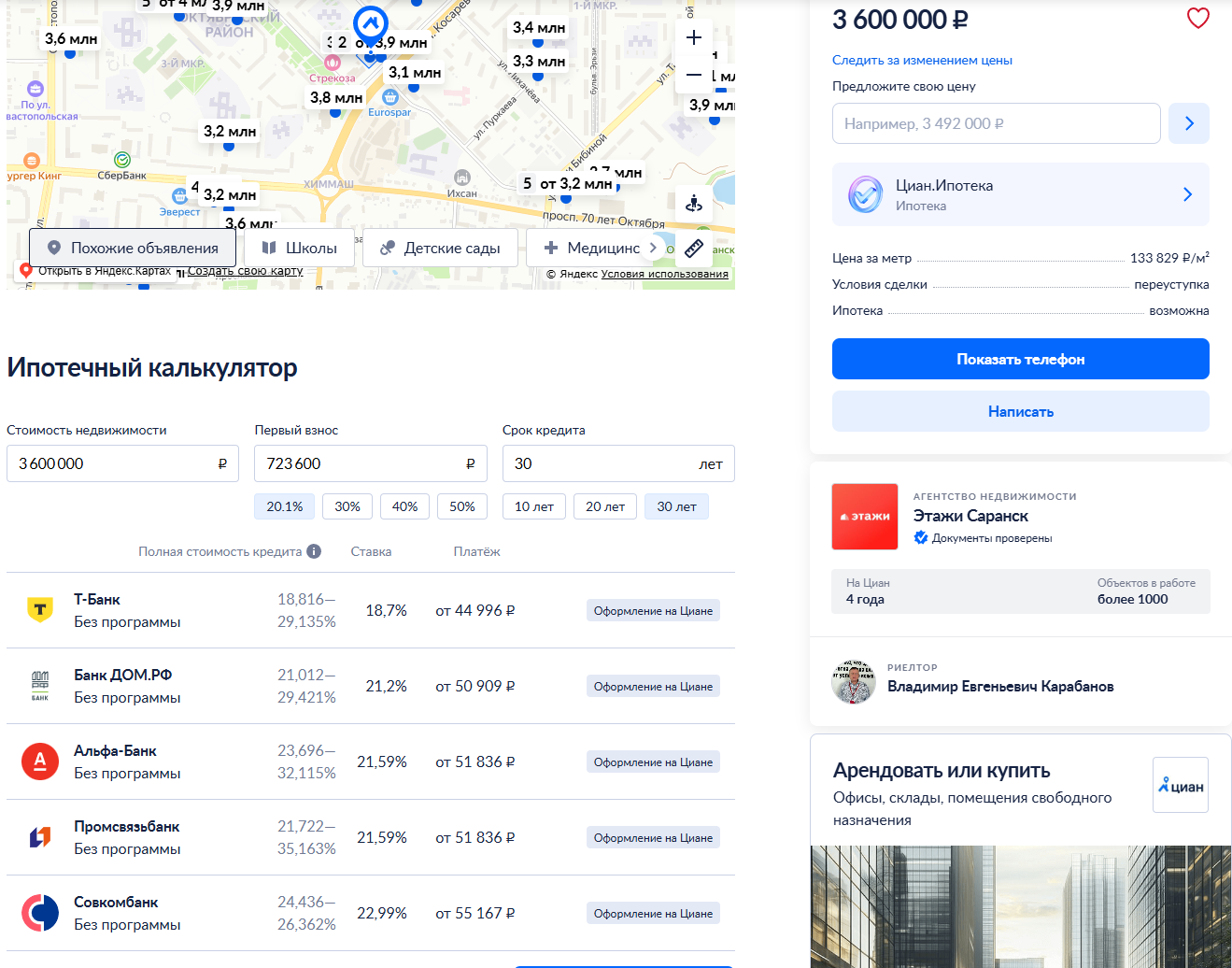Click Оформление на Циане for Банк ДОМ.РФ
The width and height of the screenshot is (1232, 968).
(x=653, y=686)
